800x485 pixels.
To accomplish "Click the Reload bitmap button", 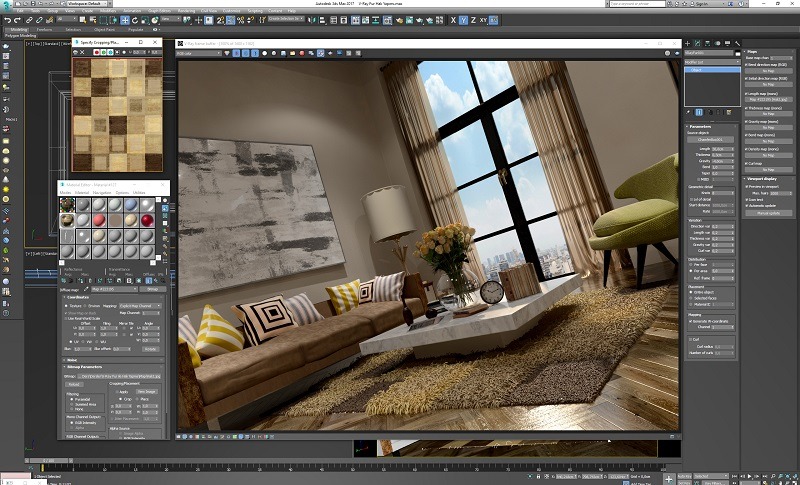I will (74, 384).
